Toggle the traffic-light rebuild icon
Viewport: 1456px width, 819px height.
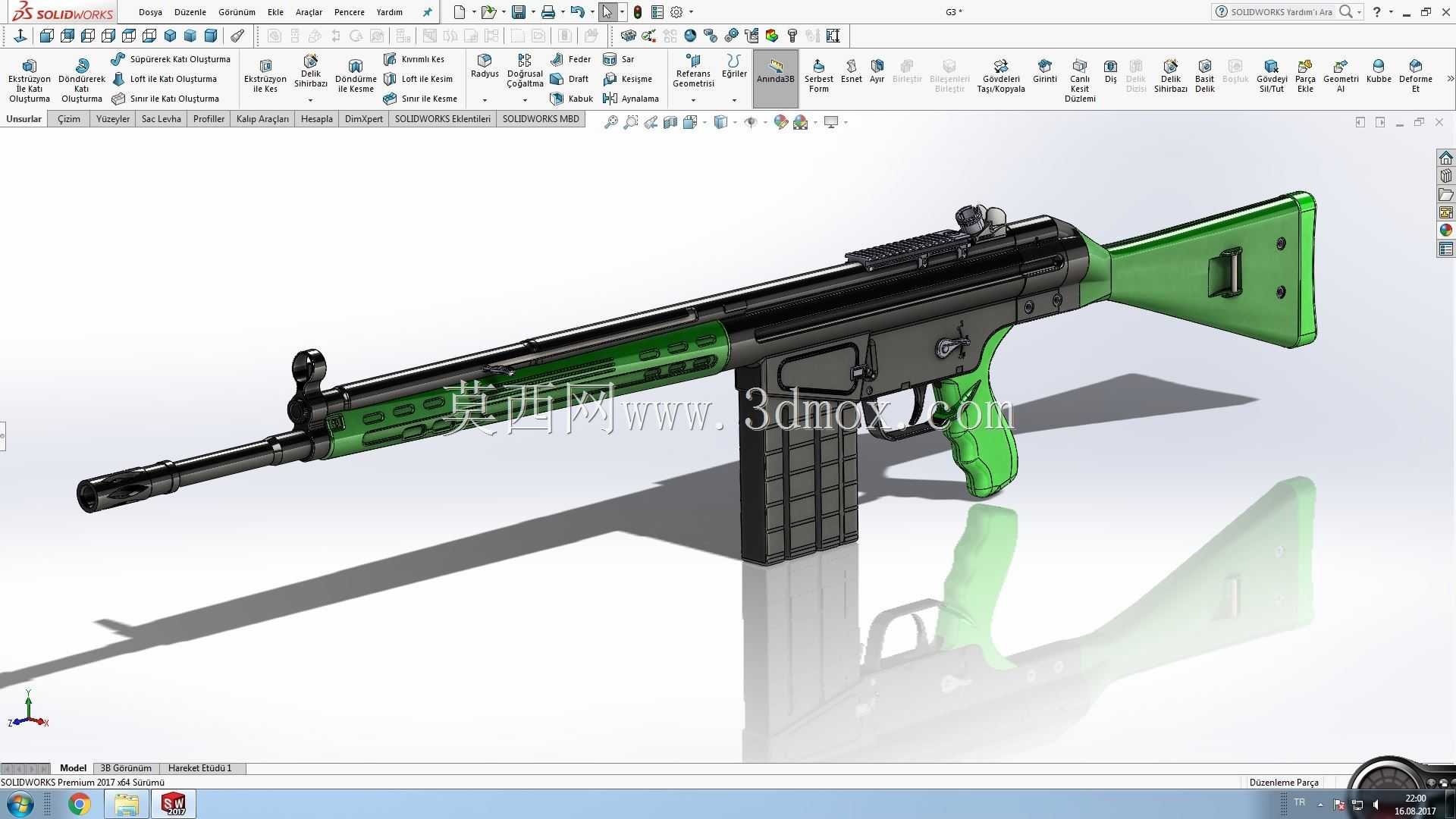[x=638, y=12]
